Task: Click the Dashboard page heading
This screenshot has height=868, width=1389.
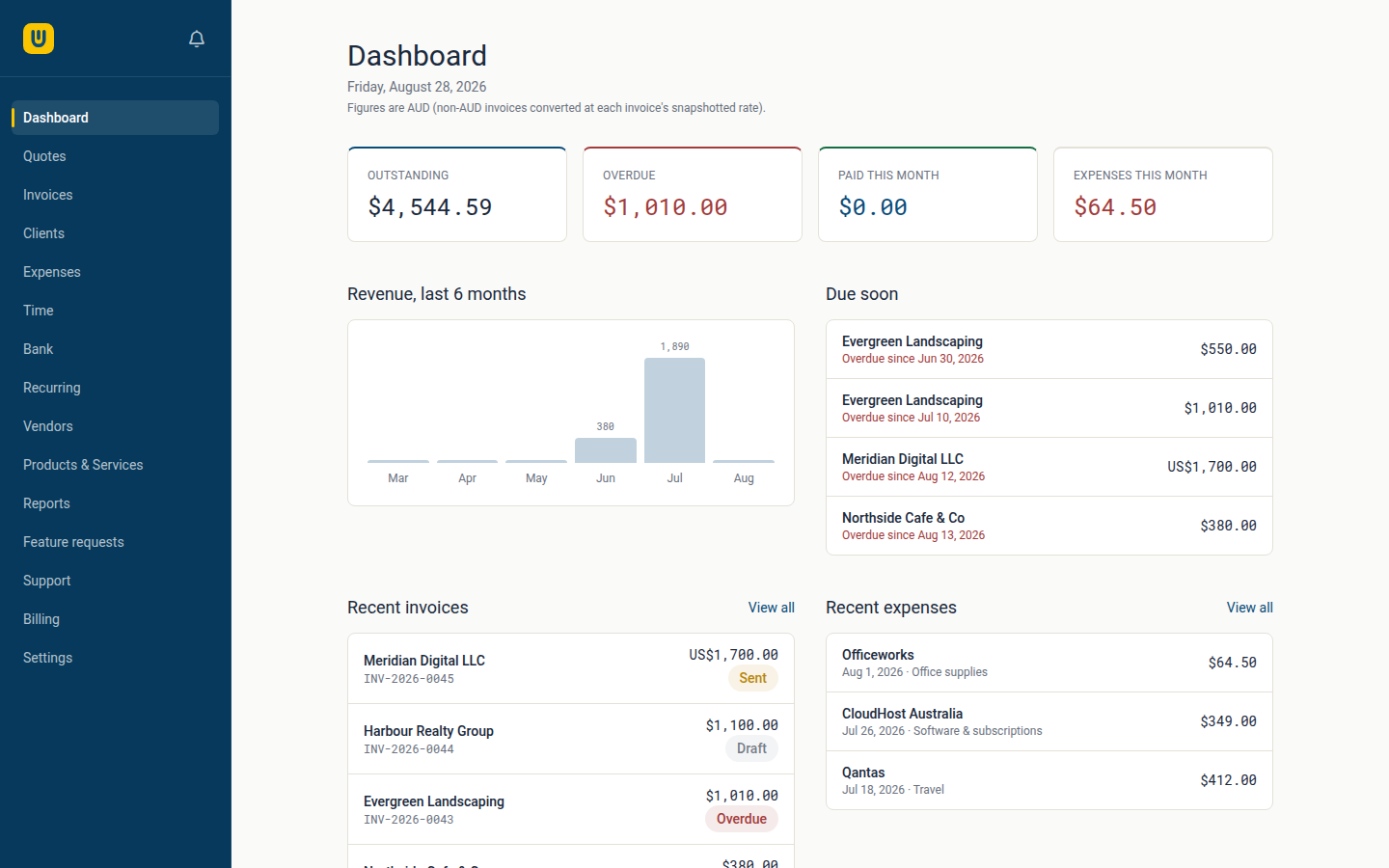Action: (x=417, y=56)
